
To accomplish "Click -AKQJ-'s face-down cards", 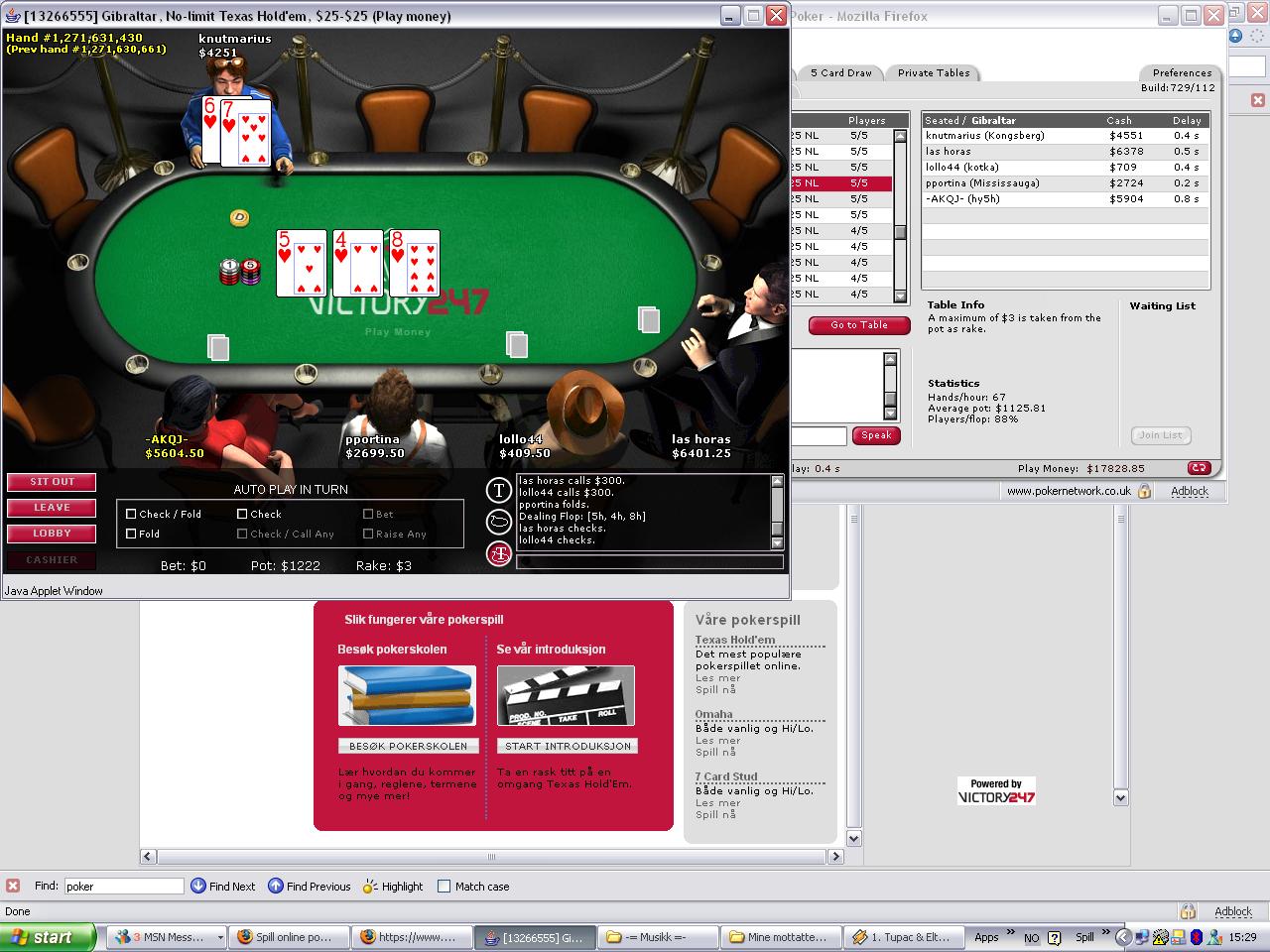I will [x=218, y=347].
